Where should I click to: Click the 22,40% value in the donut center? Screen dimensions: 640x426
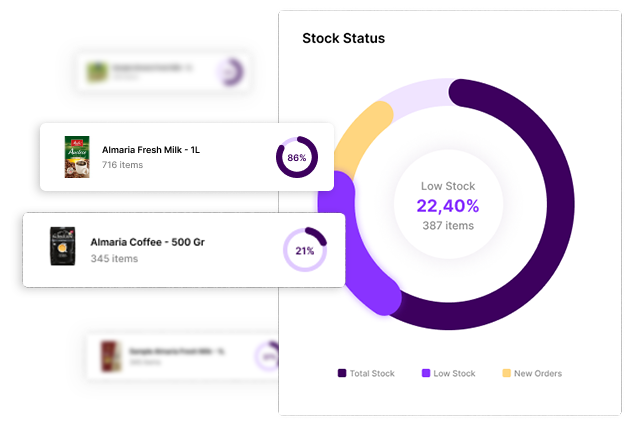pyautogui.click(x=448, y=206)
